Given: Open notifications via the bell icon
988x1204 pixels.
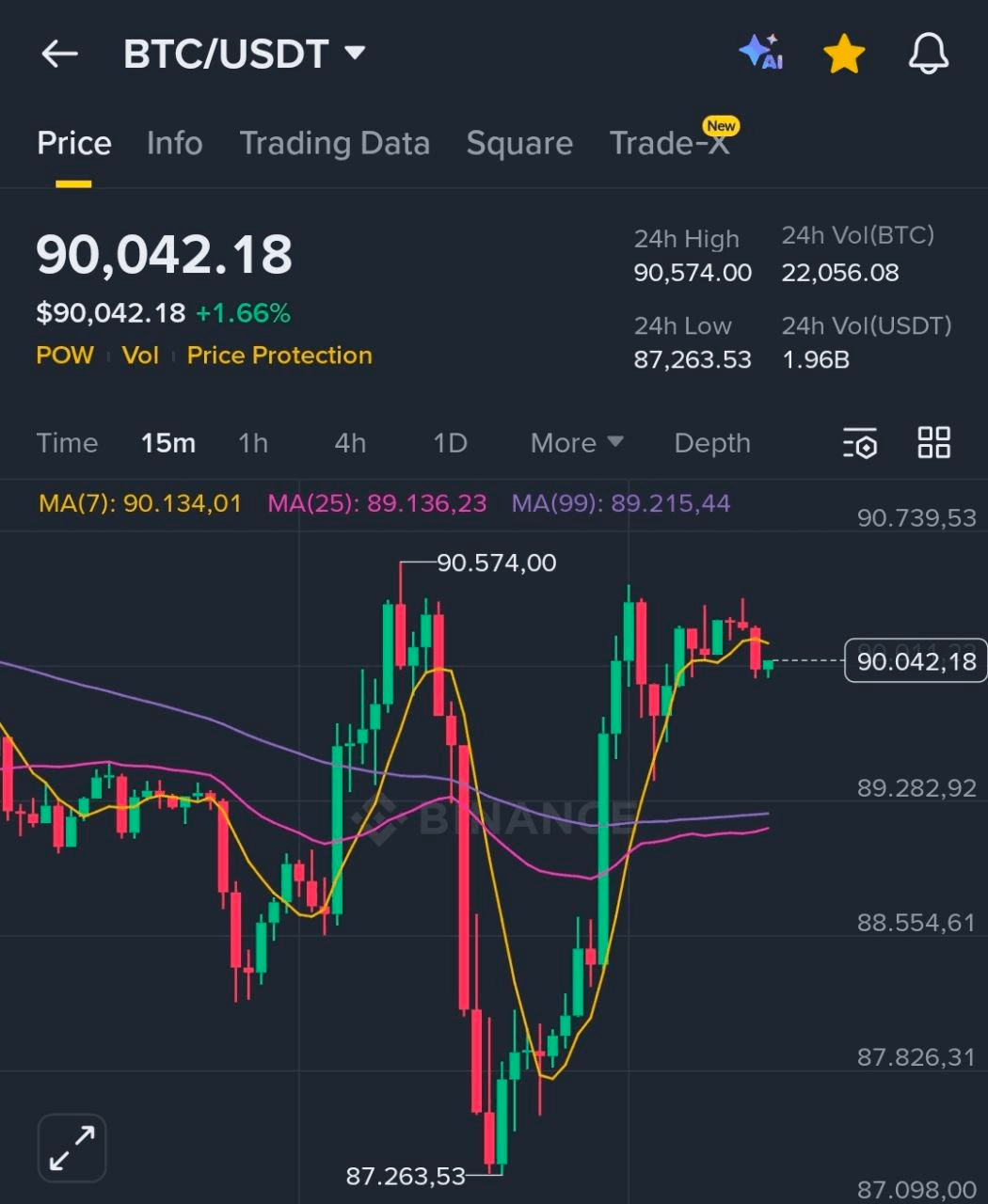Looking at the screenshot, I should (927, 54).
